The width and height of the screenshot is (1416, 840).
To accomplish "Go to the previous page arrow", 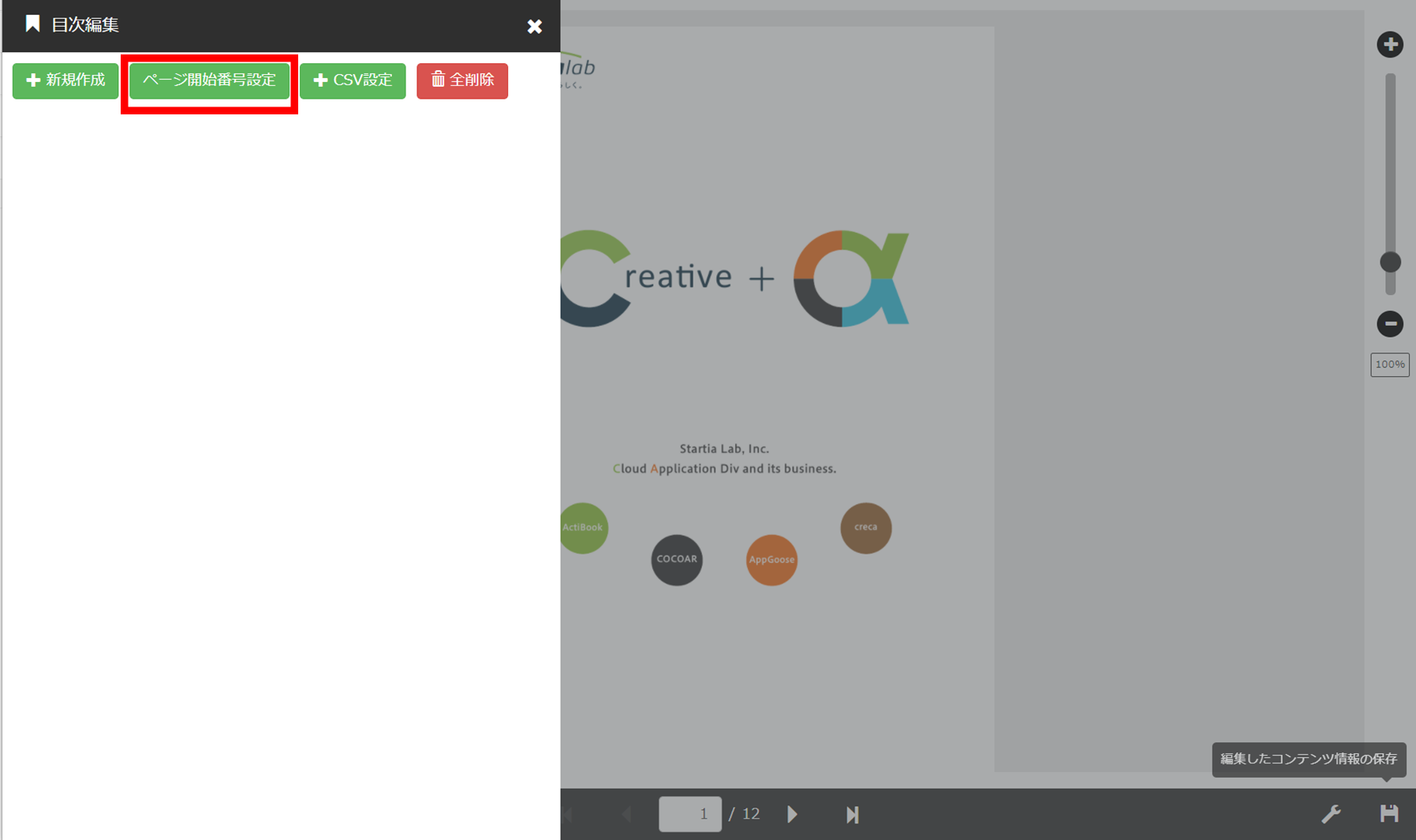I will pyautogui.click(x=627, y=814).
